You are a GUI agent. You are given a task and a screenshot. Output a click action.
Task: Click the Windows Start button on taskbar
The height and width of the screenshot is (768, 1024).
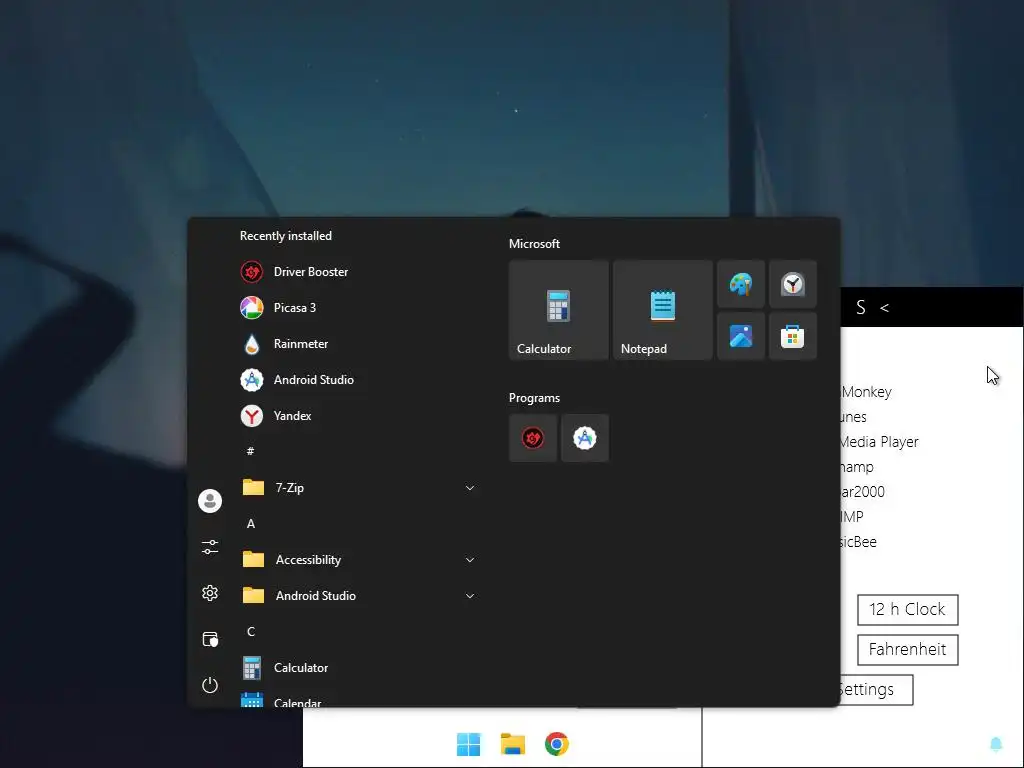point(468,744)
